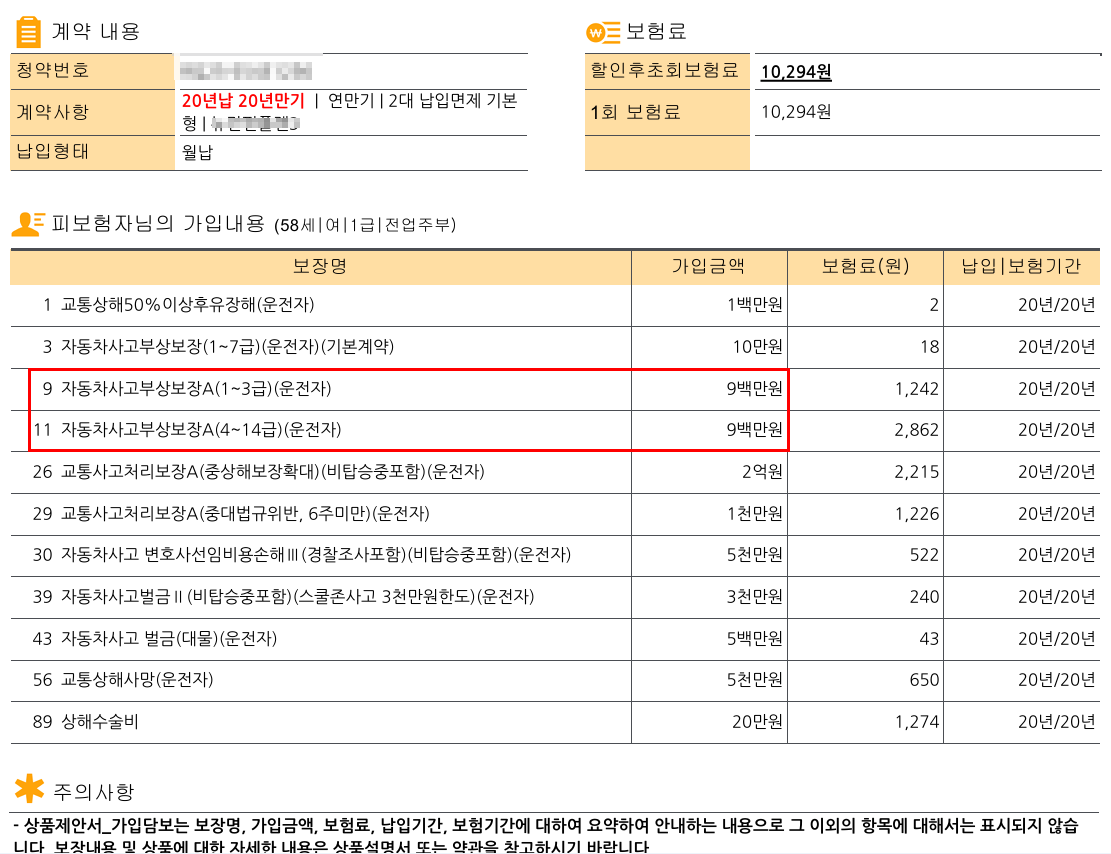Click the 피보험자 person icon
Image resolution: width=1111 pixels, height=854 pixels.
(28, 224)
